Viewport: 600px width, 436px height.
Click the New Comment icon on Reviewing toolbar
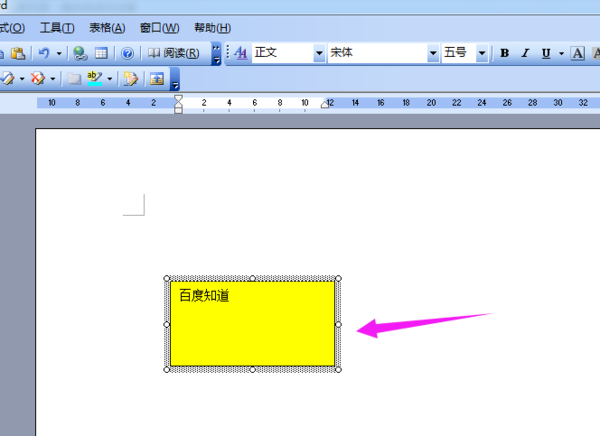click(74, 79)
